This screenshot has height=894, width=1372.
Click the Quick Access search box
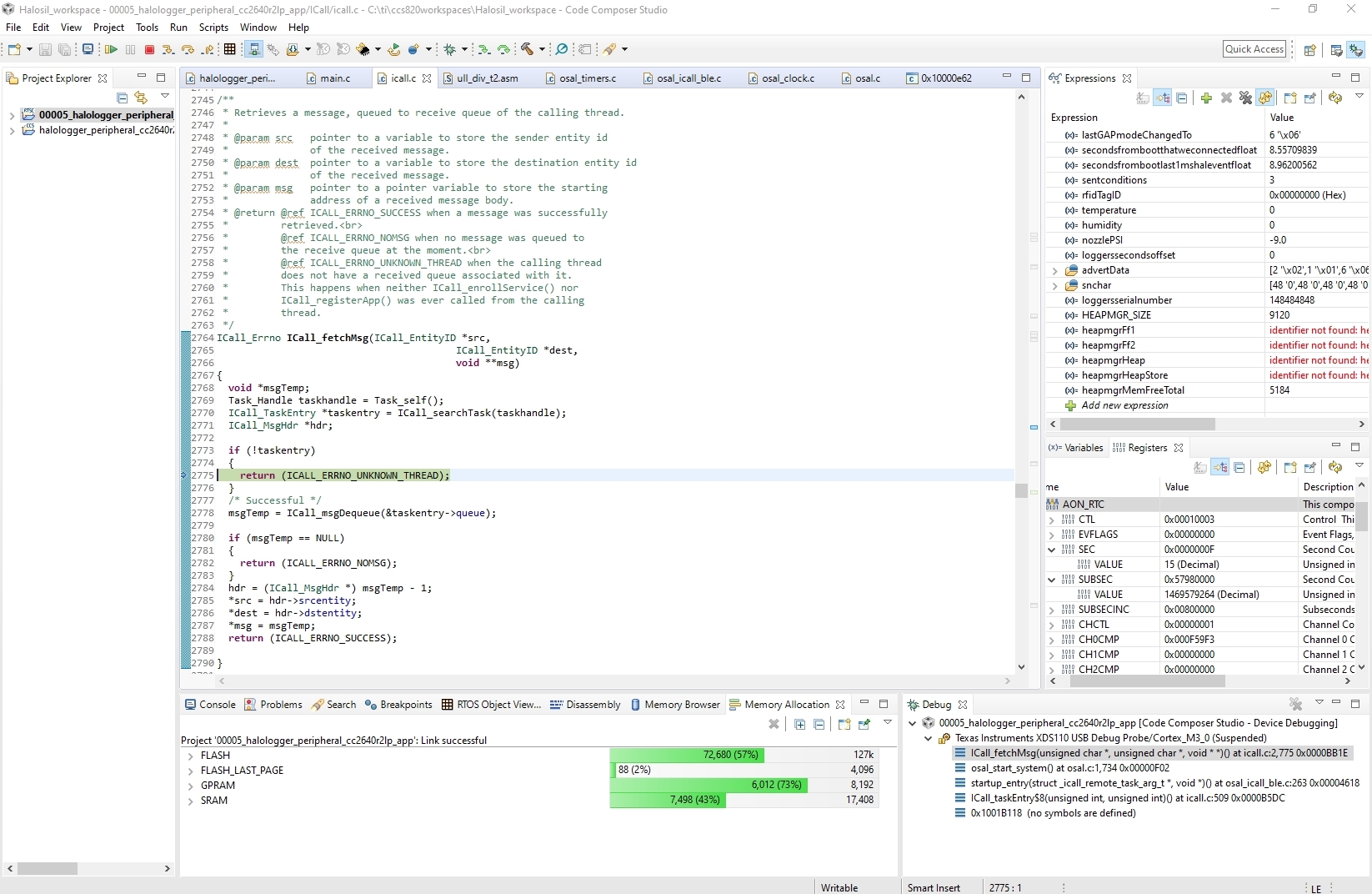(x=1254, y=49)
